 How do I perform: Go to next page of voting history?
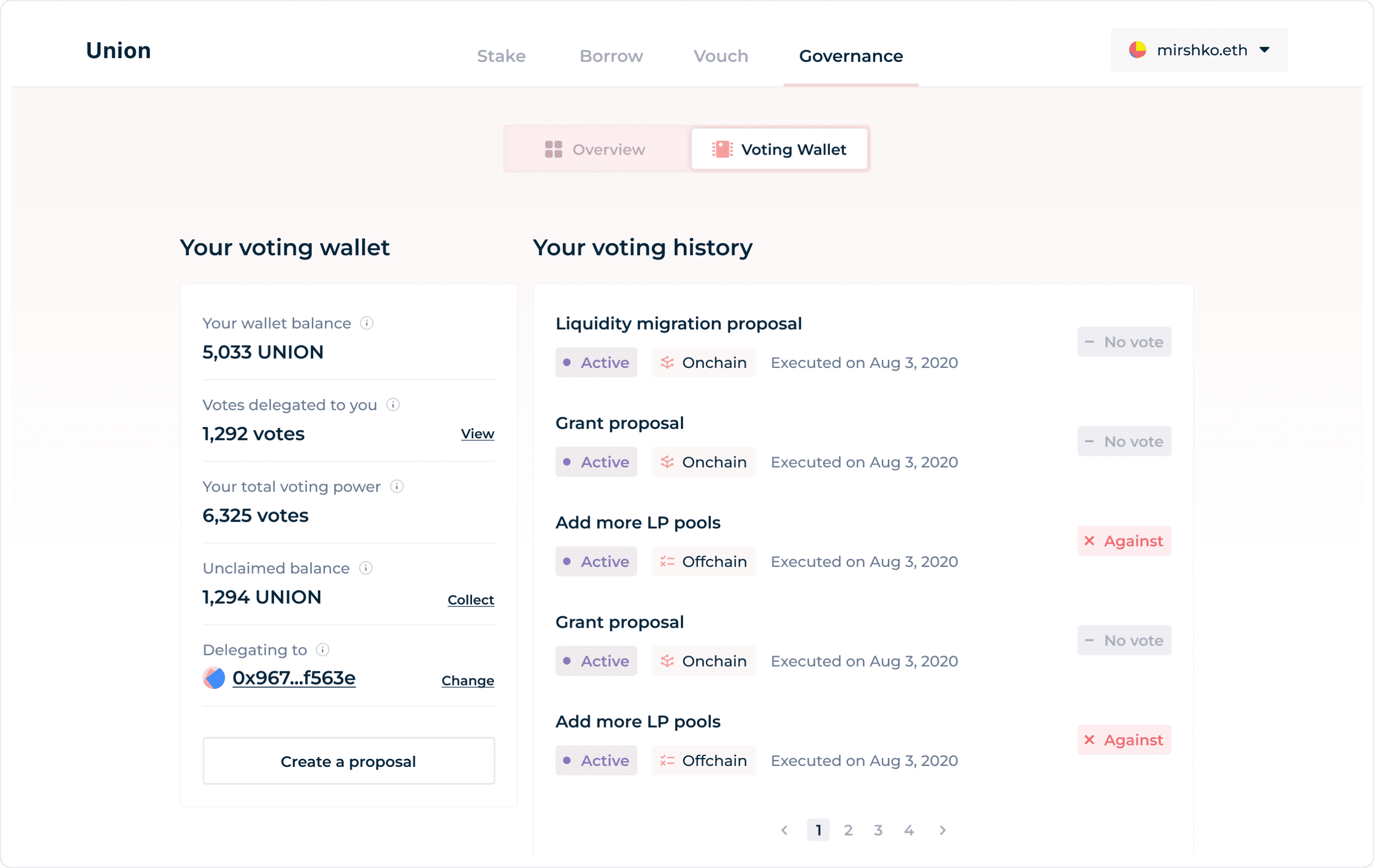(x=943, y=831)
